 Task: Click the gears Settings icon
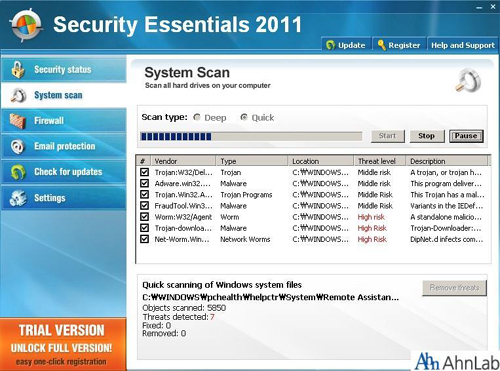pos(18,198)
